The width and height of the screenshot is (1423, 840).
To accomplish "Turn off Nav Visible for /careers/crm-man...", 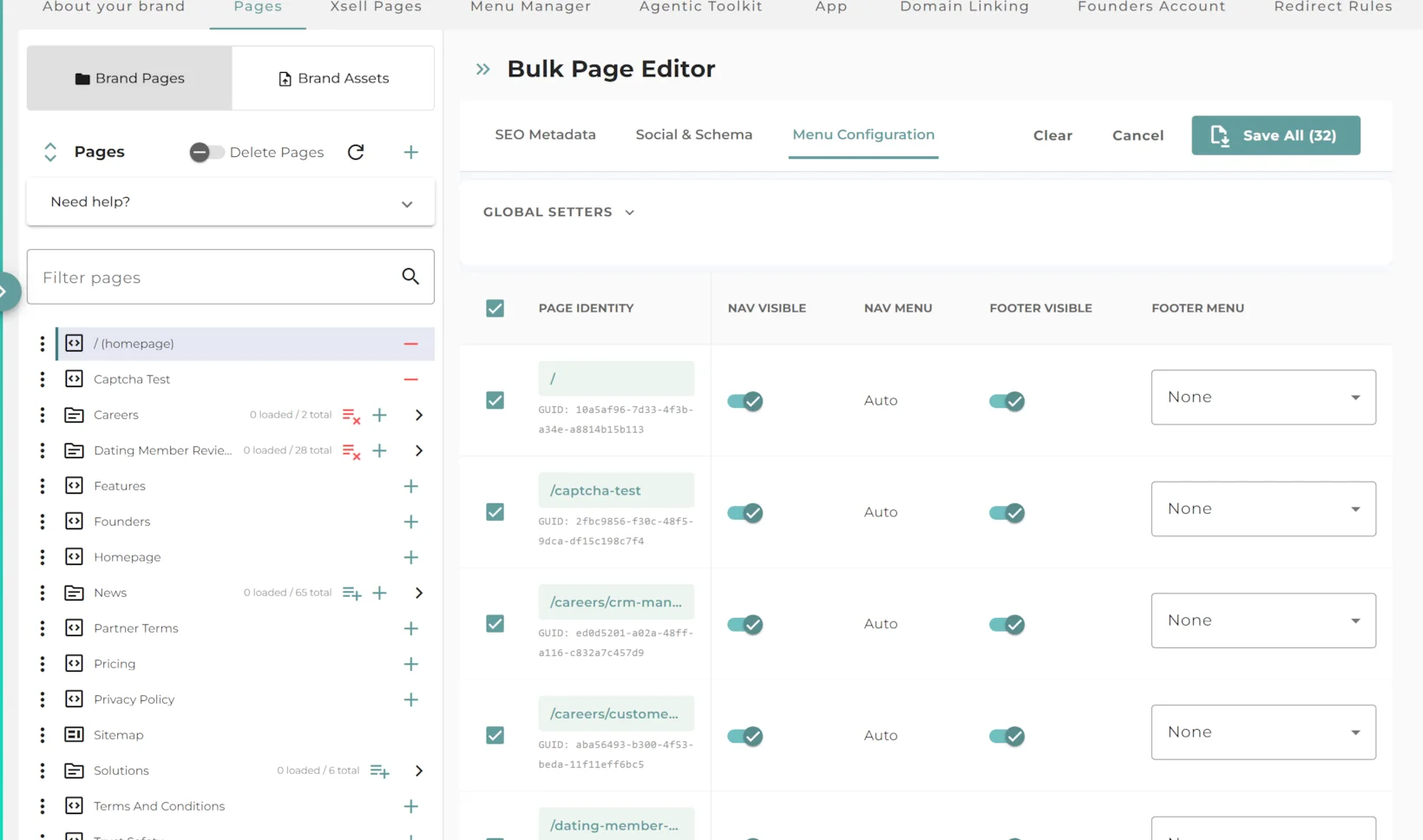I will [x=745, y=624].
